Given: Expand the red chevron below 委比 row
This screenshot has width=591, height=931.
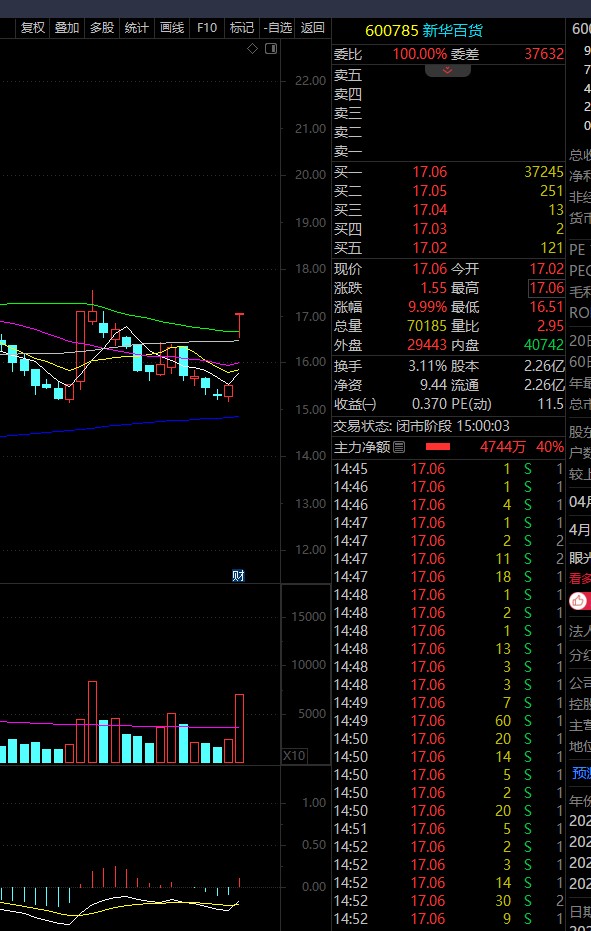Looking at the screenshot, I should [447, 70].
